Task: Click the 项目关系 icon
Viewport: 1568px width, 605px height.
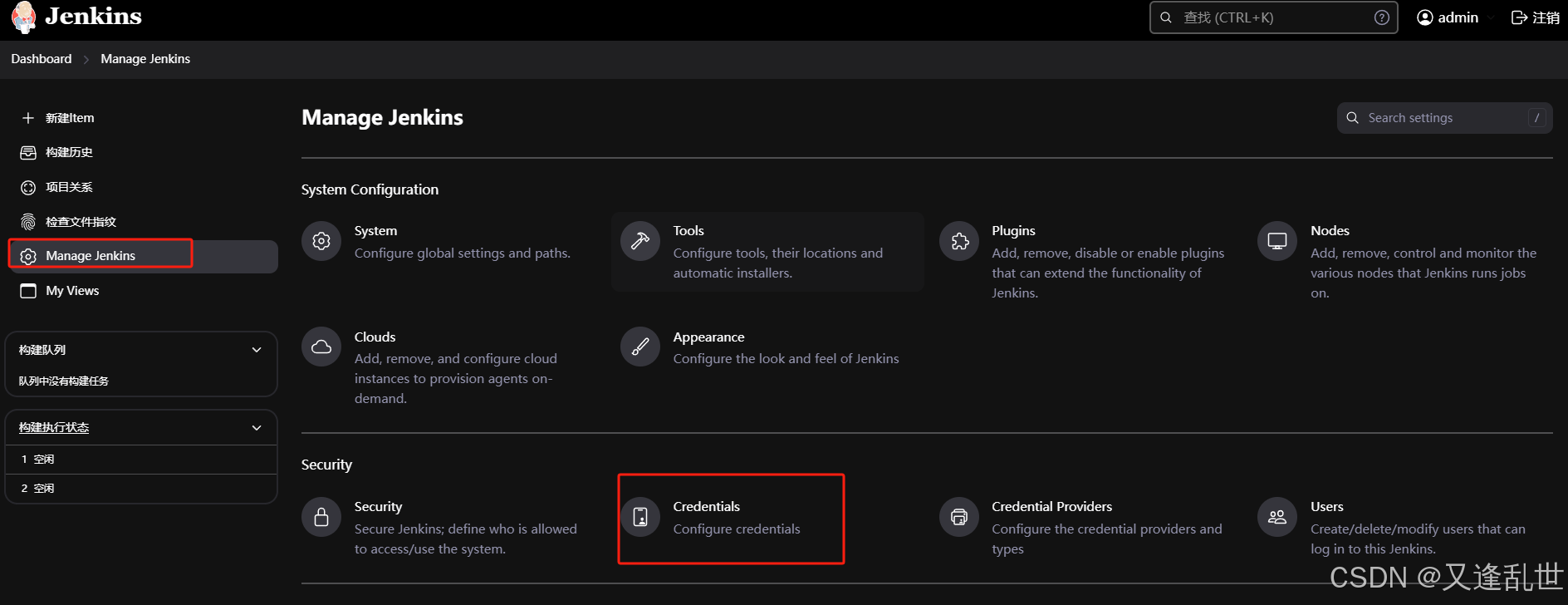Action: (28, 187)
